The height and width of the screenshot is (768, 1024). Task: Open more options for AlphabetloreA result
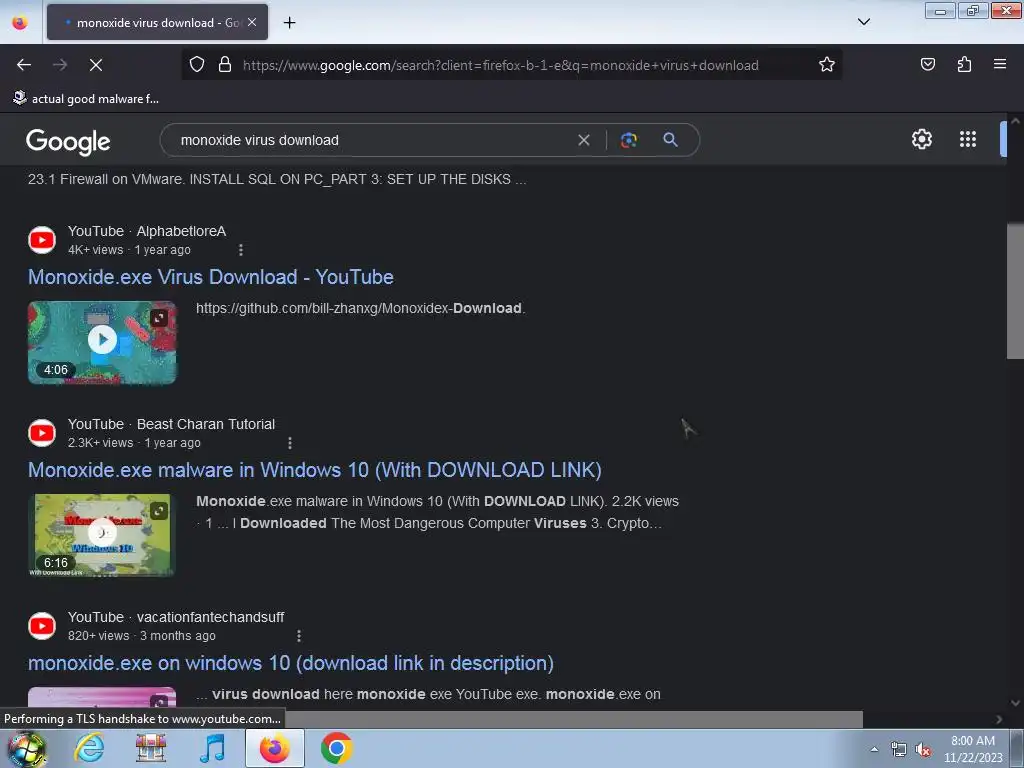coord(241,250)
